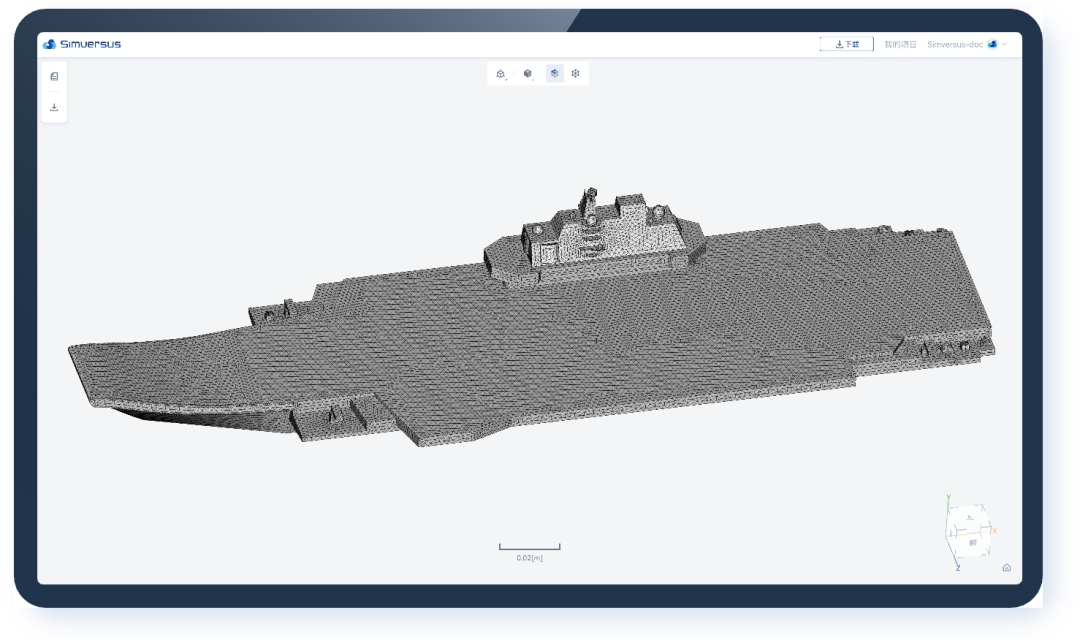1080x640 pixels.
Task: Expand the Simversus-doc account dropdown arrow
Action: 1004,44
